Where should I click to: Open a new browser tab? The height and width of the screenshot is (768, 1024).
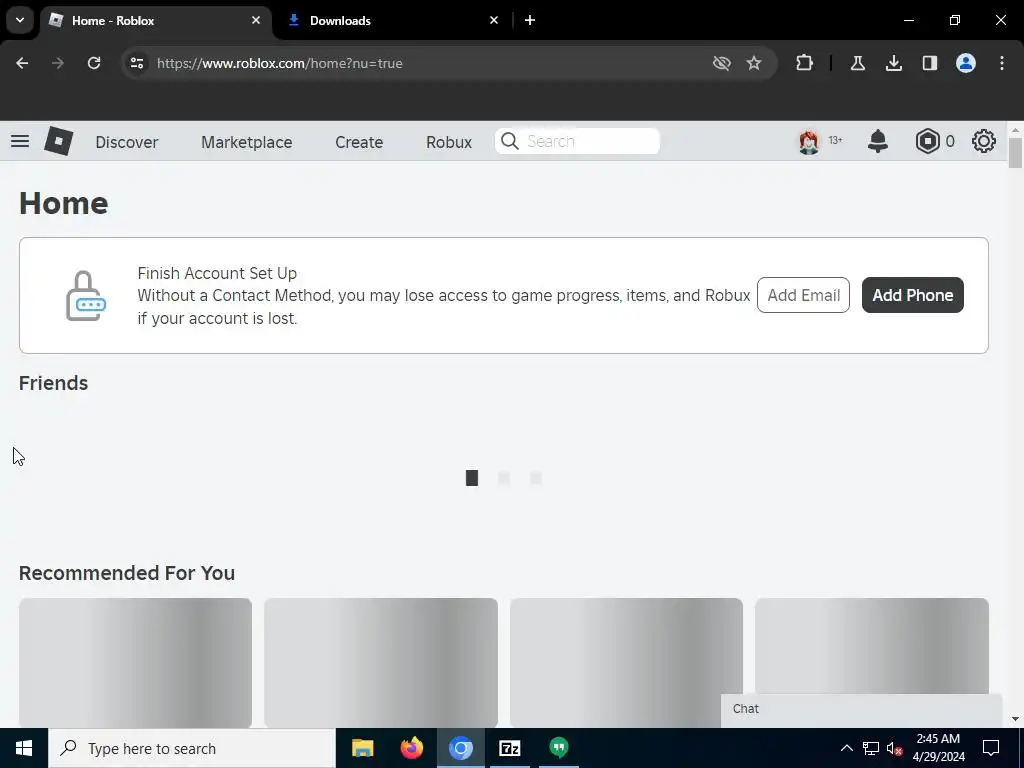click(x=530, y=20)
